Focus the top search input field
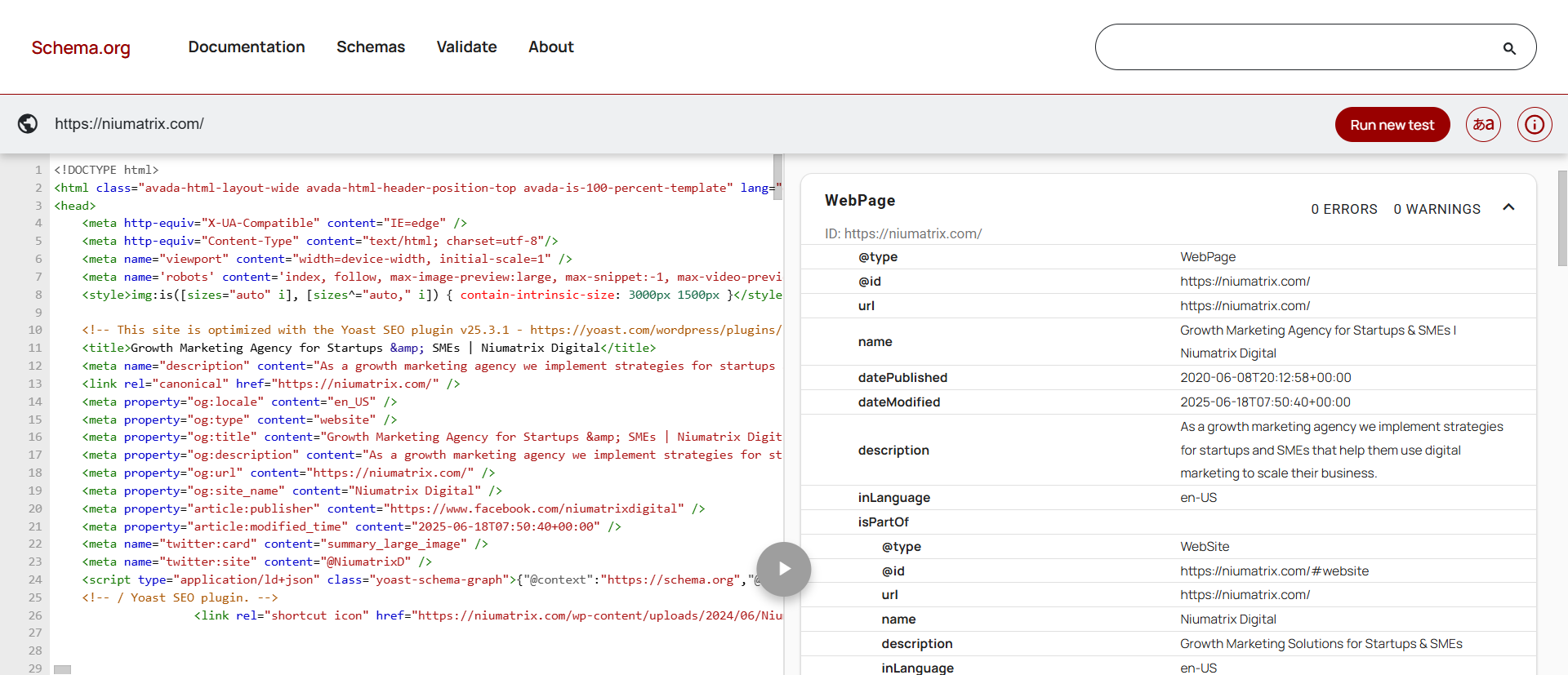The width and height of the screenshot is (1568, 675). pyautogui.click(x=1316, y=47)
